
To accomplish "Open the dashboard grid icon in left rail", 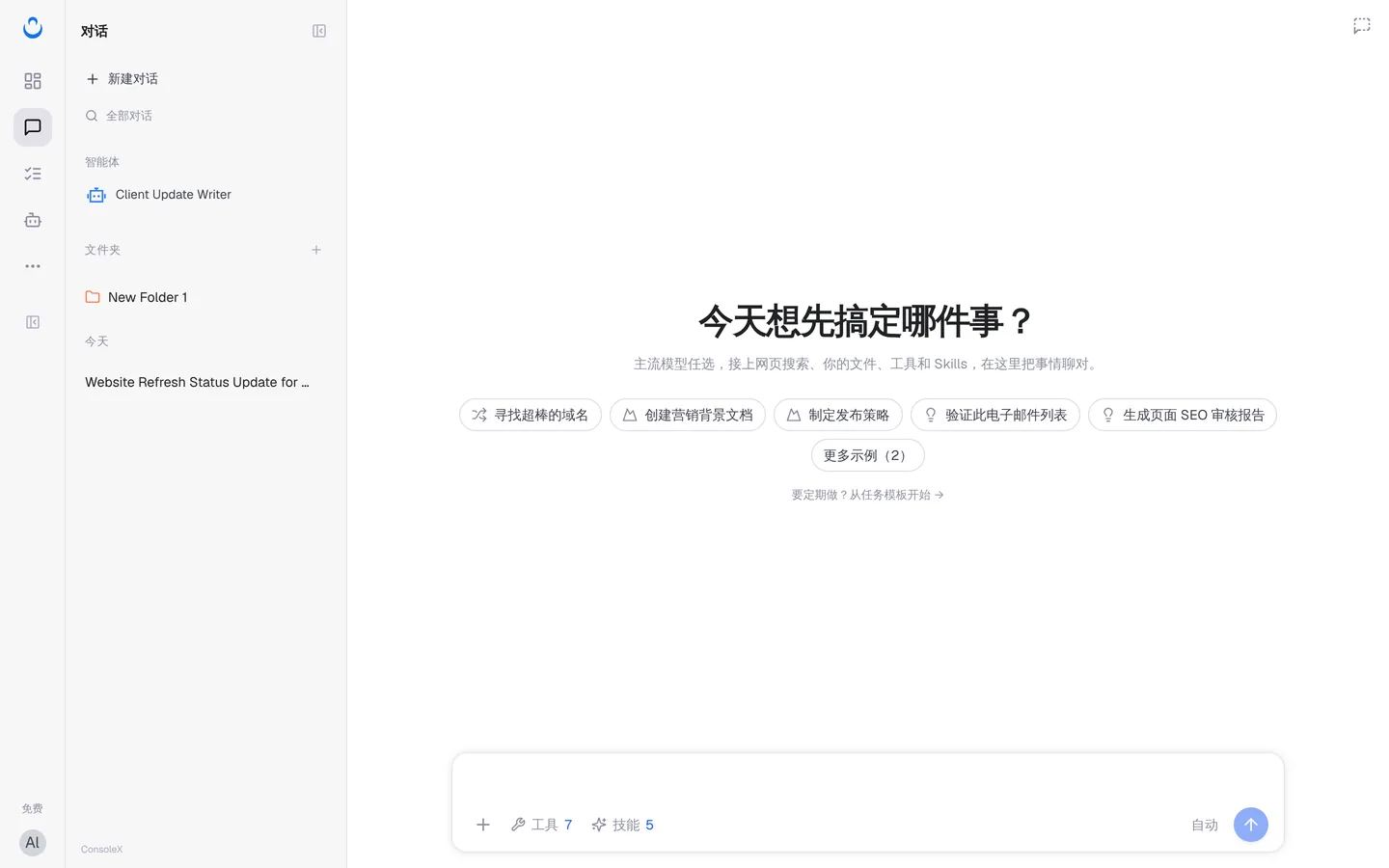I will click(x=33, y=81).
